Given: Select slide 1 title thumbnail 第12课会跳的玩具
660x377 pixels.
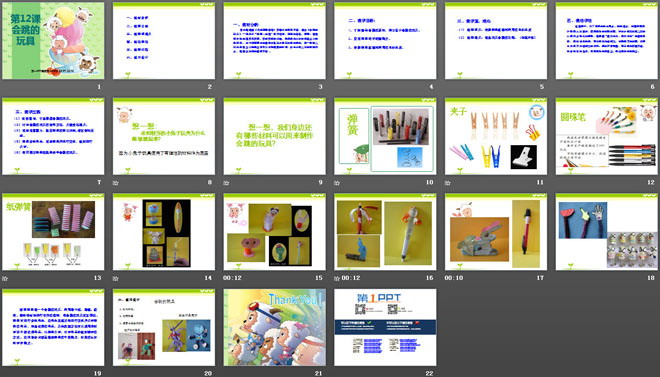Looking at the screenshot, I should [x=53, y=41].
